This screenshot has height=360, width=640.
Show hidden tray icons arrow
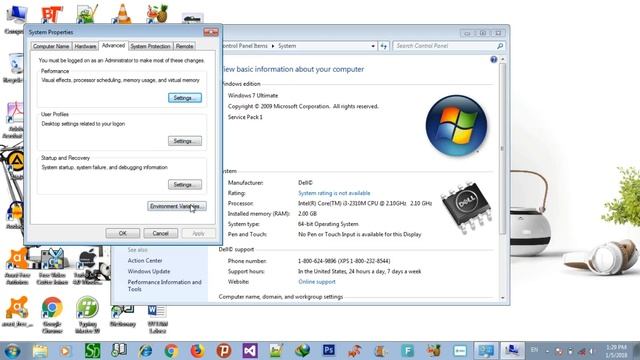click(547, 351)
